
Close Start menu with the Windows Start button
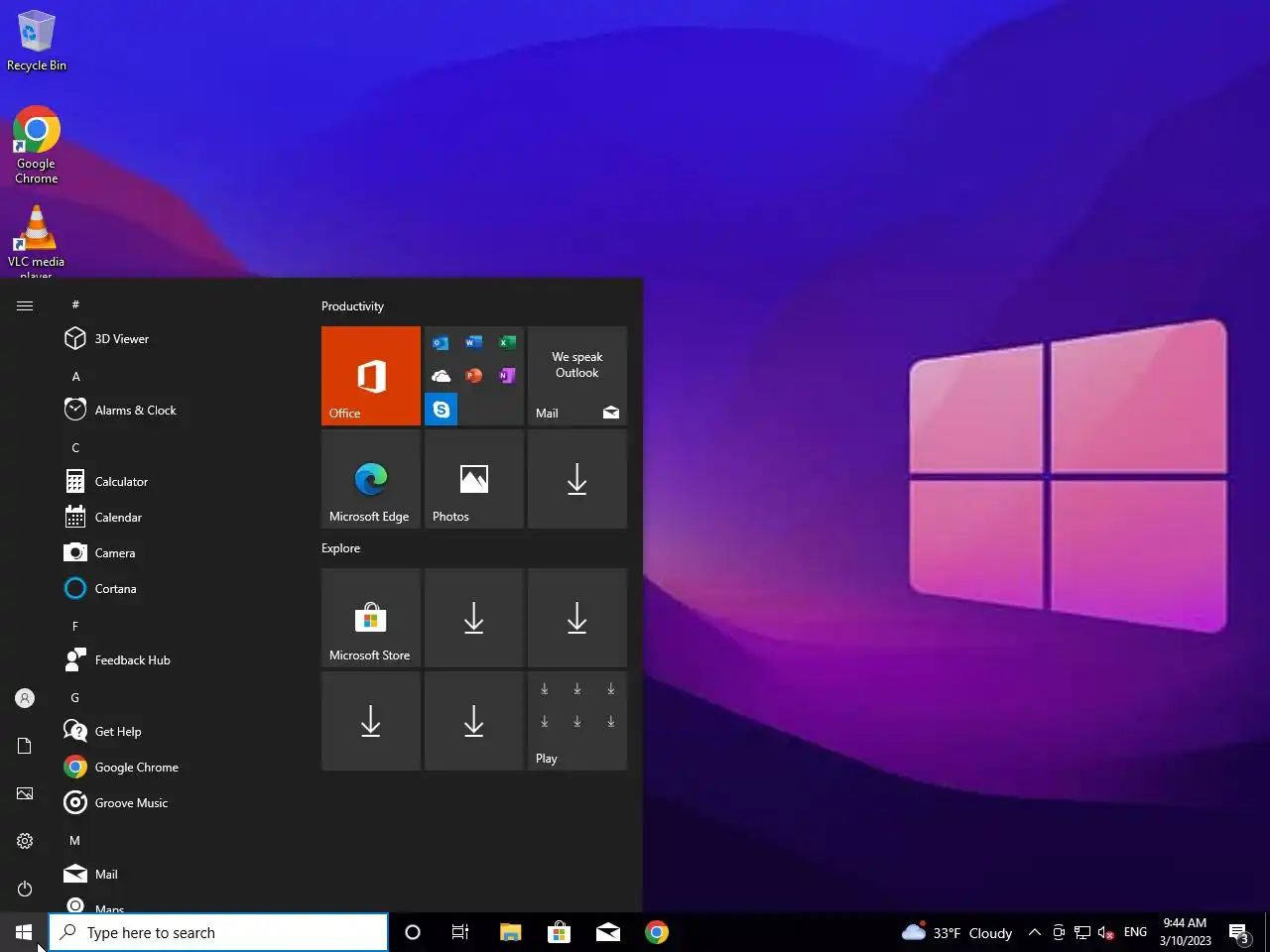[24, 932]
